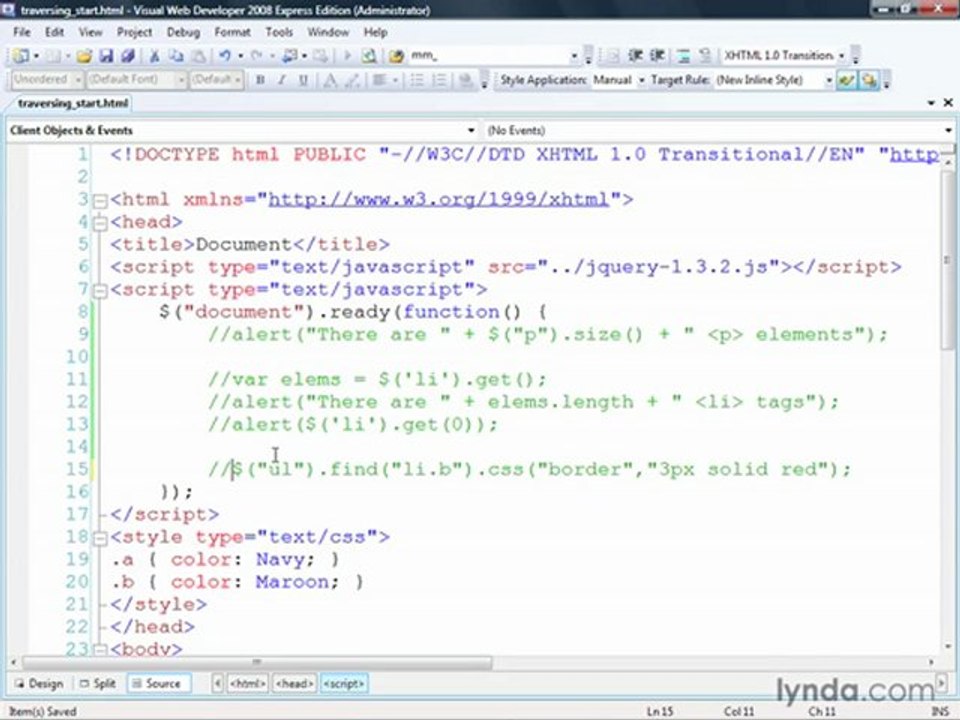Collapse the style block at line 18
The height and width of the screenshot is (720, 960).
tap(100, 538)
